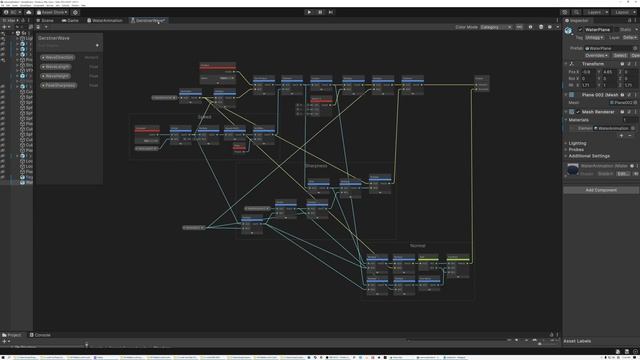The image size is (640, 360).
Task: Collapse the Transform component
Action: 566,64
